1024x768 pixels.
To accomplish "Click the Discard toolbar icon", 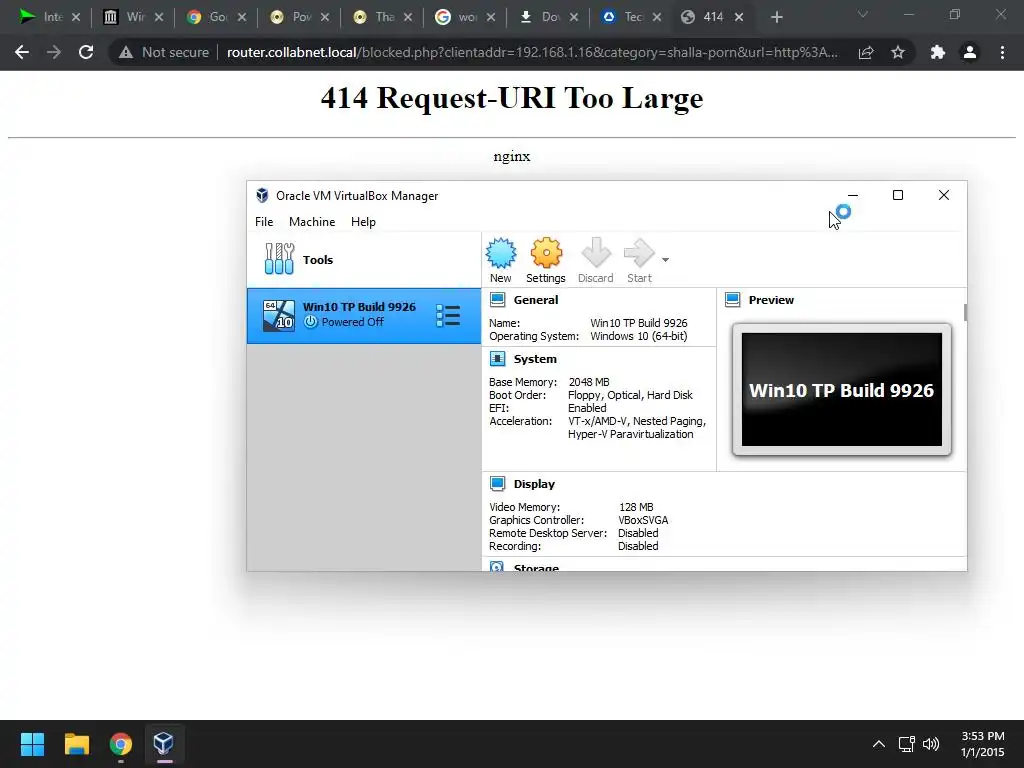I will (x=596, y=253).
